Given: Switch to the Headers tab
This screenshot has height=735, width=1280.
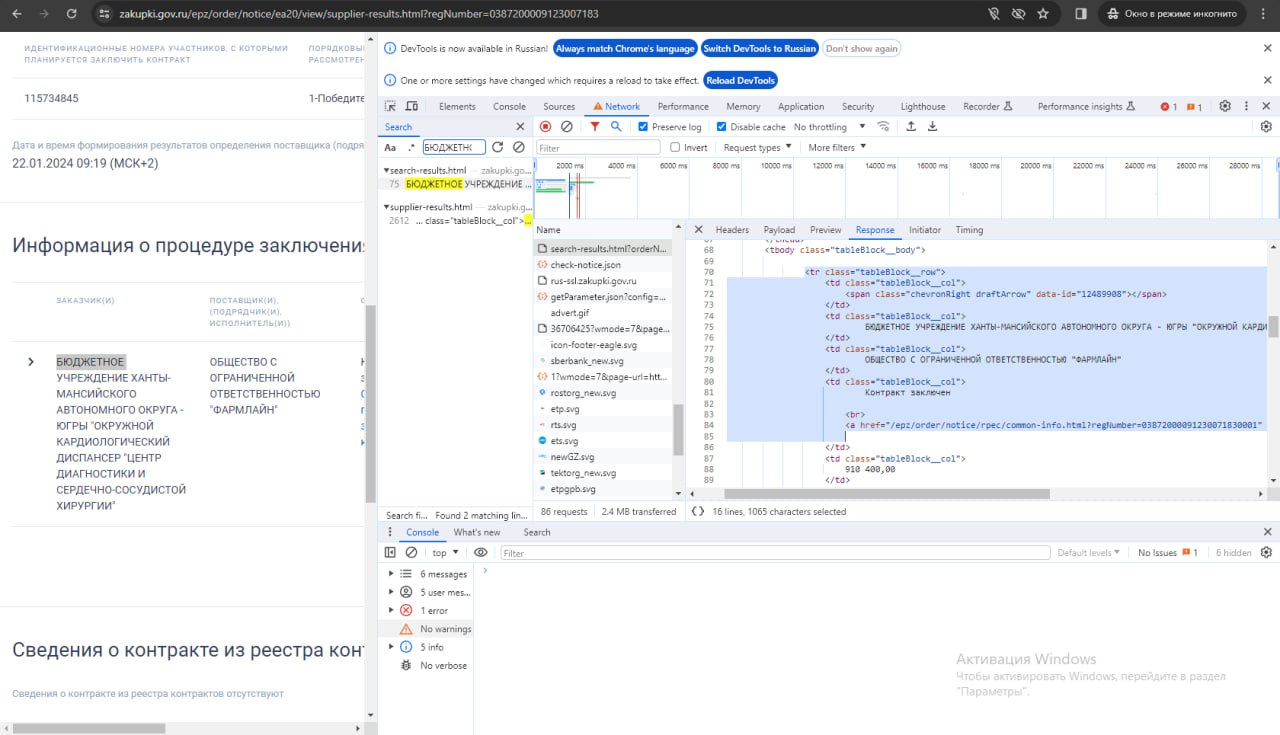Looking at the screenshot, I should click(732, 230).
